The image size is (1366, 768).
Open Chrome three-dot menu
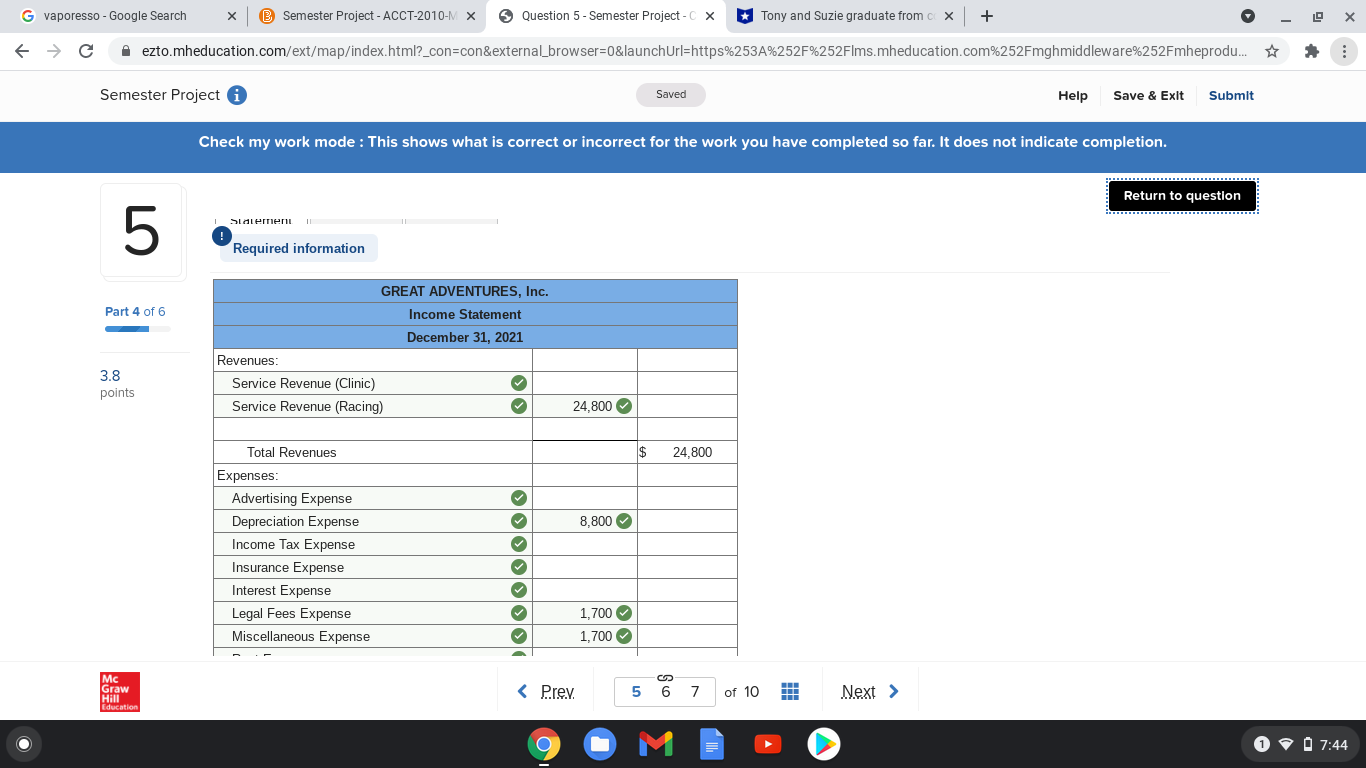tap(1343, 51)
